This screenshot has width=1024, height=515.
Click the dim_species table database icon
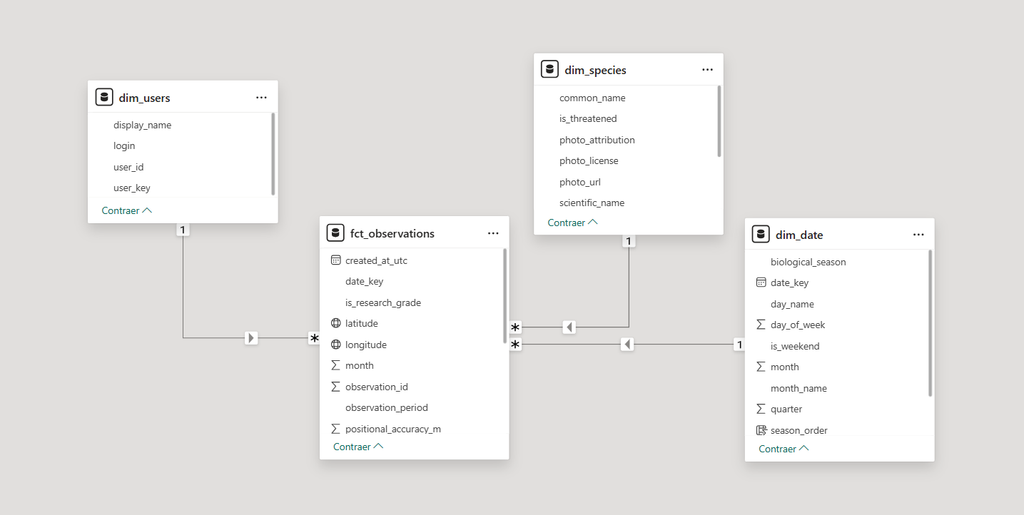(549, 70)
